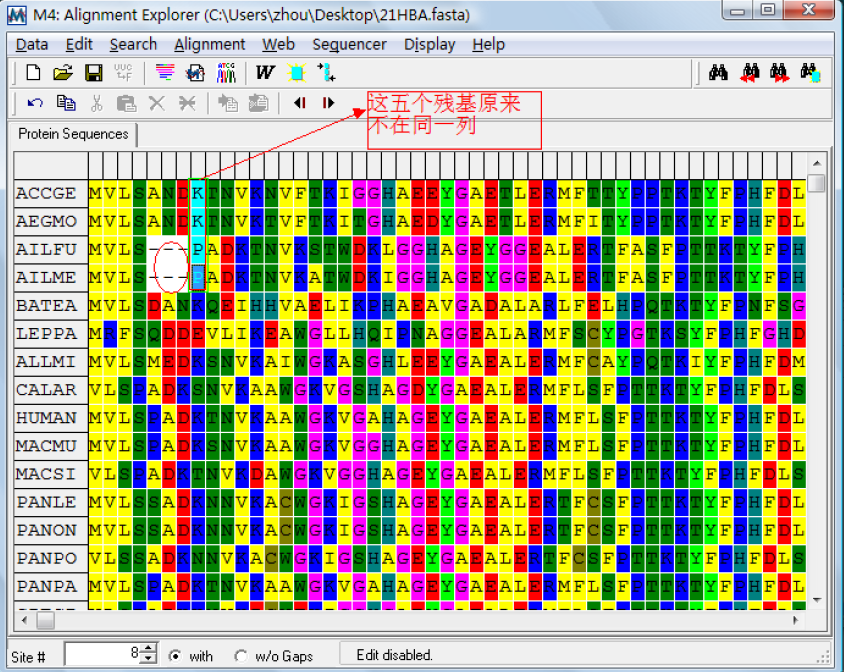Save alignment with the floppy disk icon
This screenshot has width=844, height=672.
[94, 72]
